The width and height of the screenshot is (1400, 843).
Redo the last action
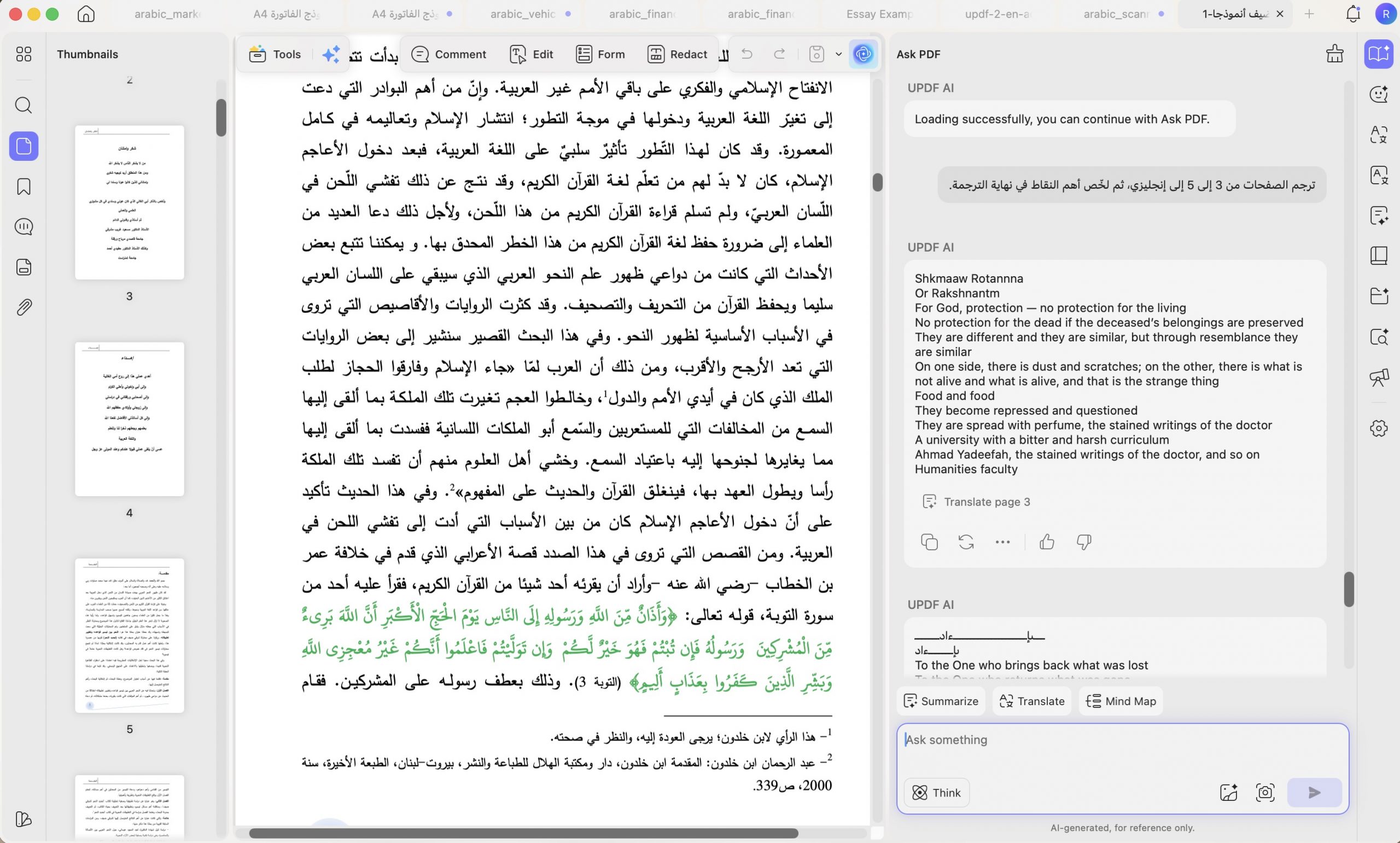click(779, 54)
